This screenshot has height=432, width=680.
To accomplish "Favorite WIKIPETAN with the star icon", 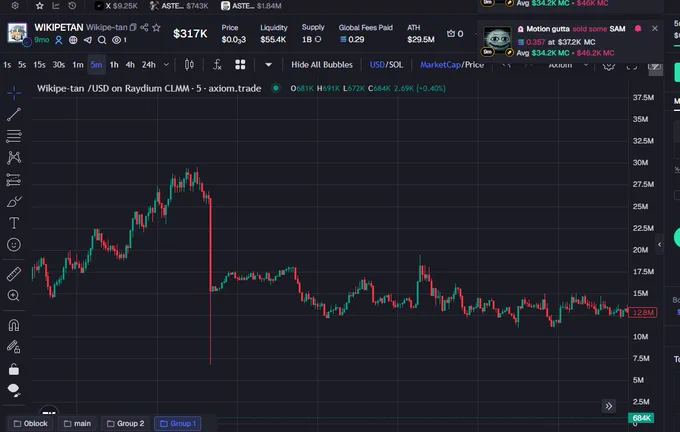I will [157, 27].
